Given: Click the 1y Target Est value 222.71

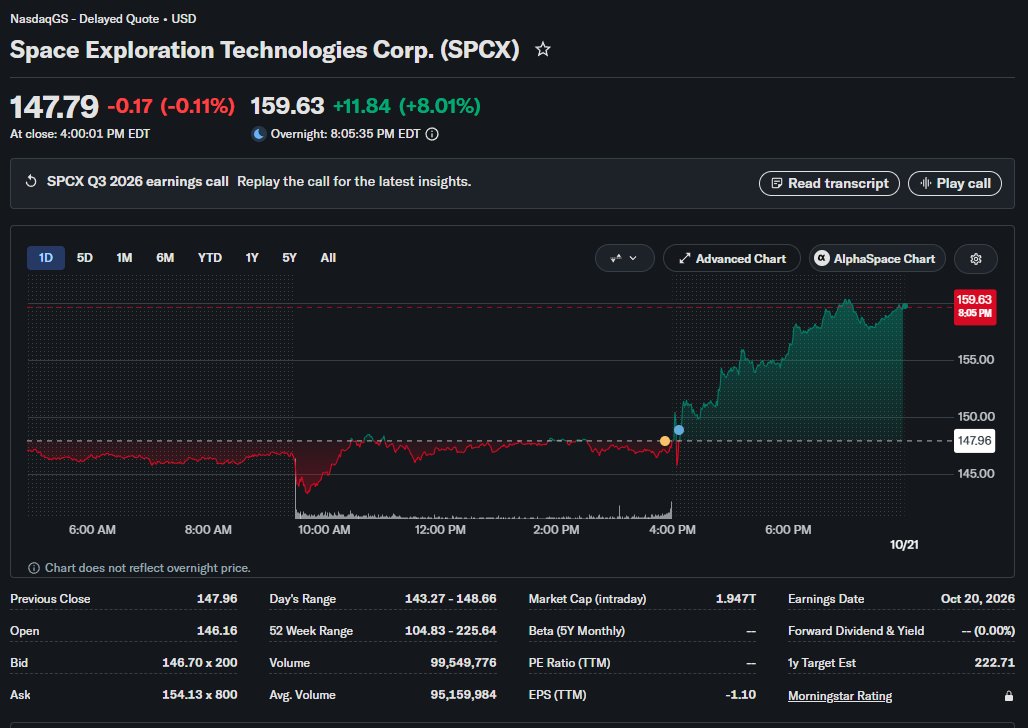Looking at the screenshot, I should point(995,663).
